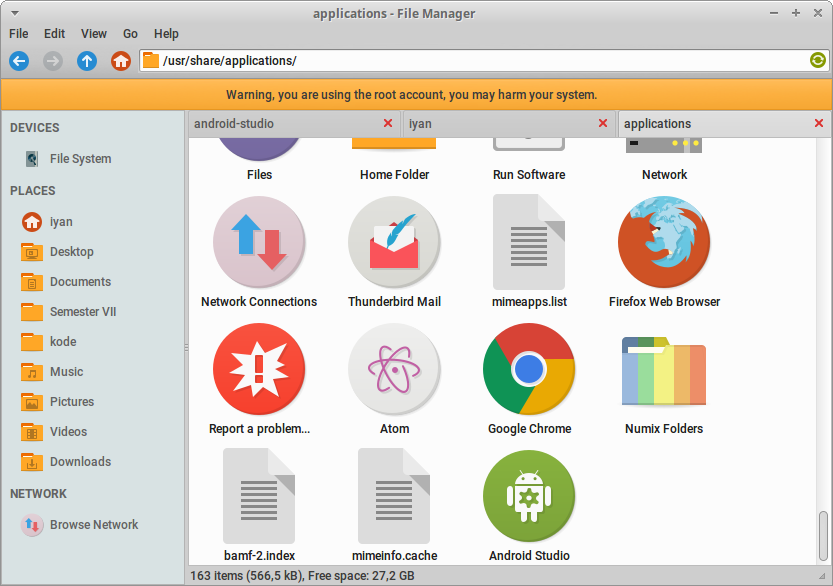This screenshot has width=833, height=586.
Task: Close the android-studio tab
Action: (388, 123)
